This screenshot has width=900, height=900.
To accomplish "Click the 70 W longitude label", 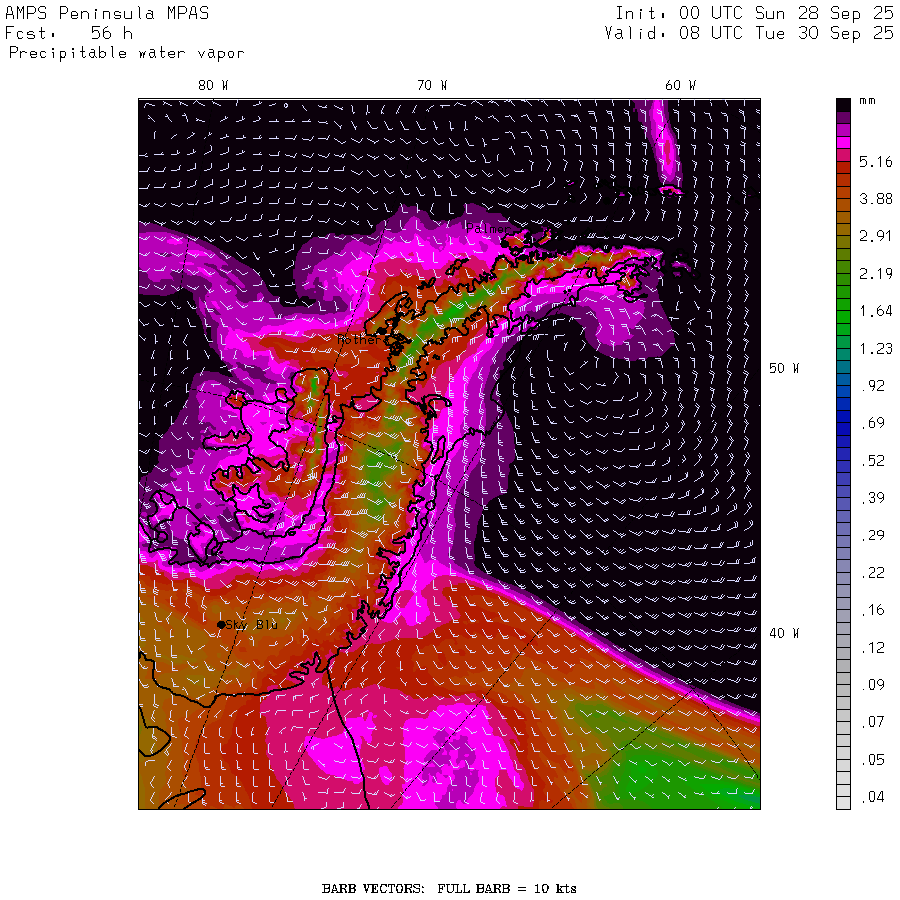I will [x=432, y=86].
